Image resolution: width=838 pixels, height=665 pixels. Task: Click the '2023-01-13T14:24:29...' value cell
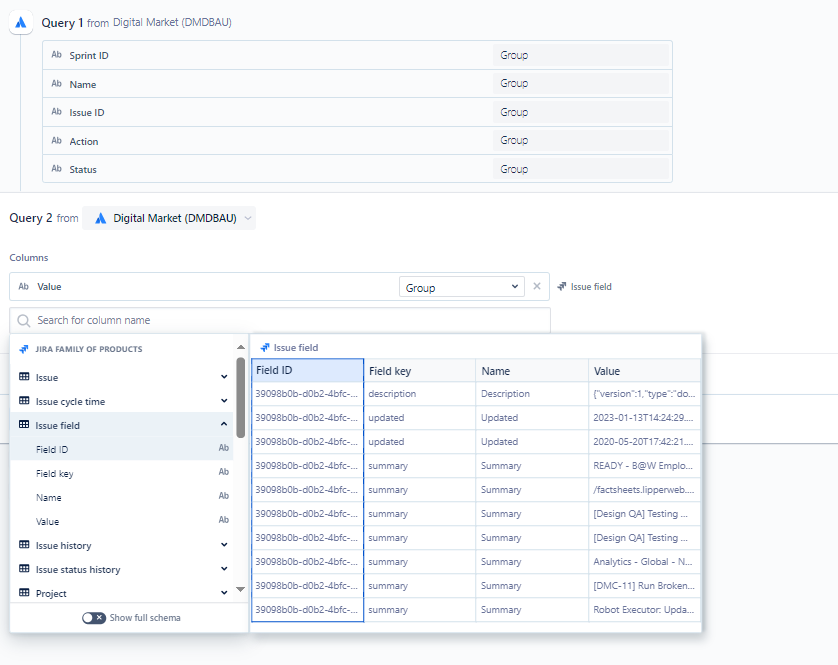pos(644,418)
